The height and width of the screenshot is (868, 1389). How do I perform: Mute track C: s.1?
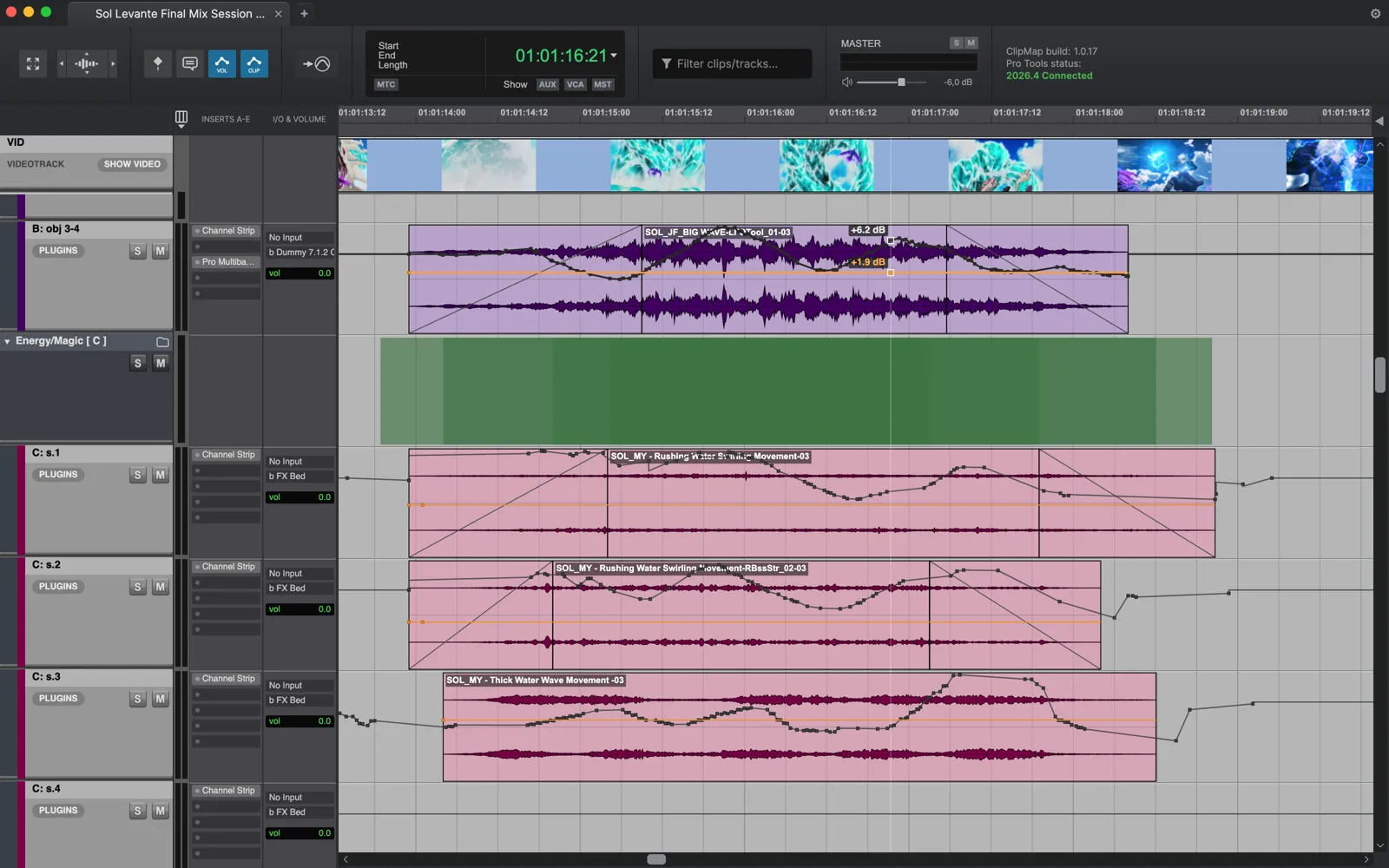point(160,475)
